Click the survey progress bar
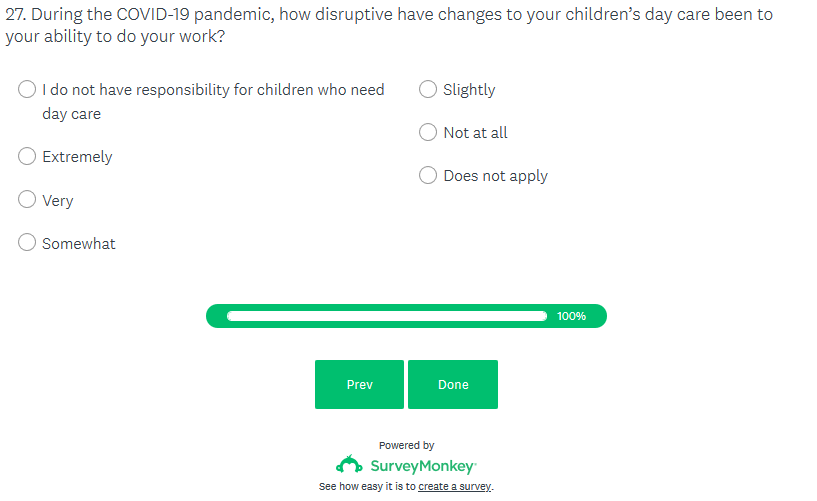The height and width of the screenshot is (501, 817). pyautogui.click(x=386, y=316)
